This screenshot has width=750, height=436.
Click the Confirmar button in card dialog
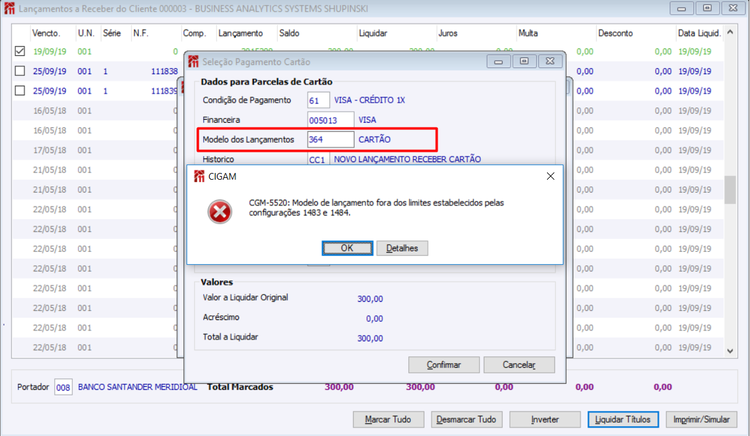(444, 365)
